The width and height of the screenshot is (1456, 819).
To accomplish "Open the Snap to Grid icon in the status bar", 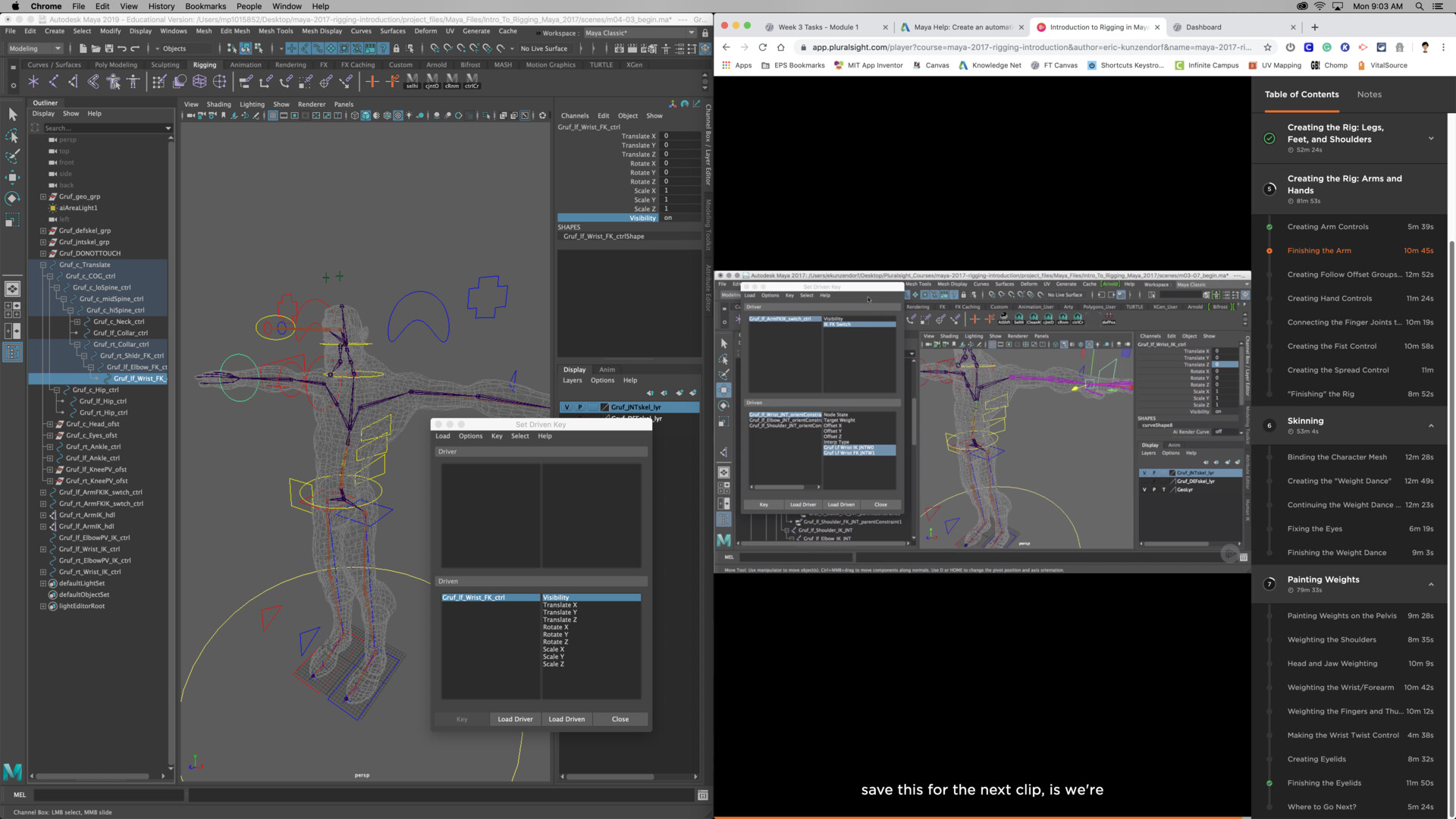I will tap(435, 49).
